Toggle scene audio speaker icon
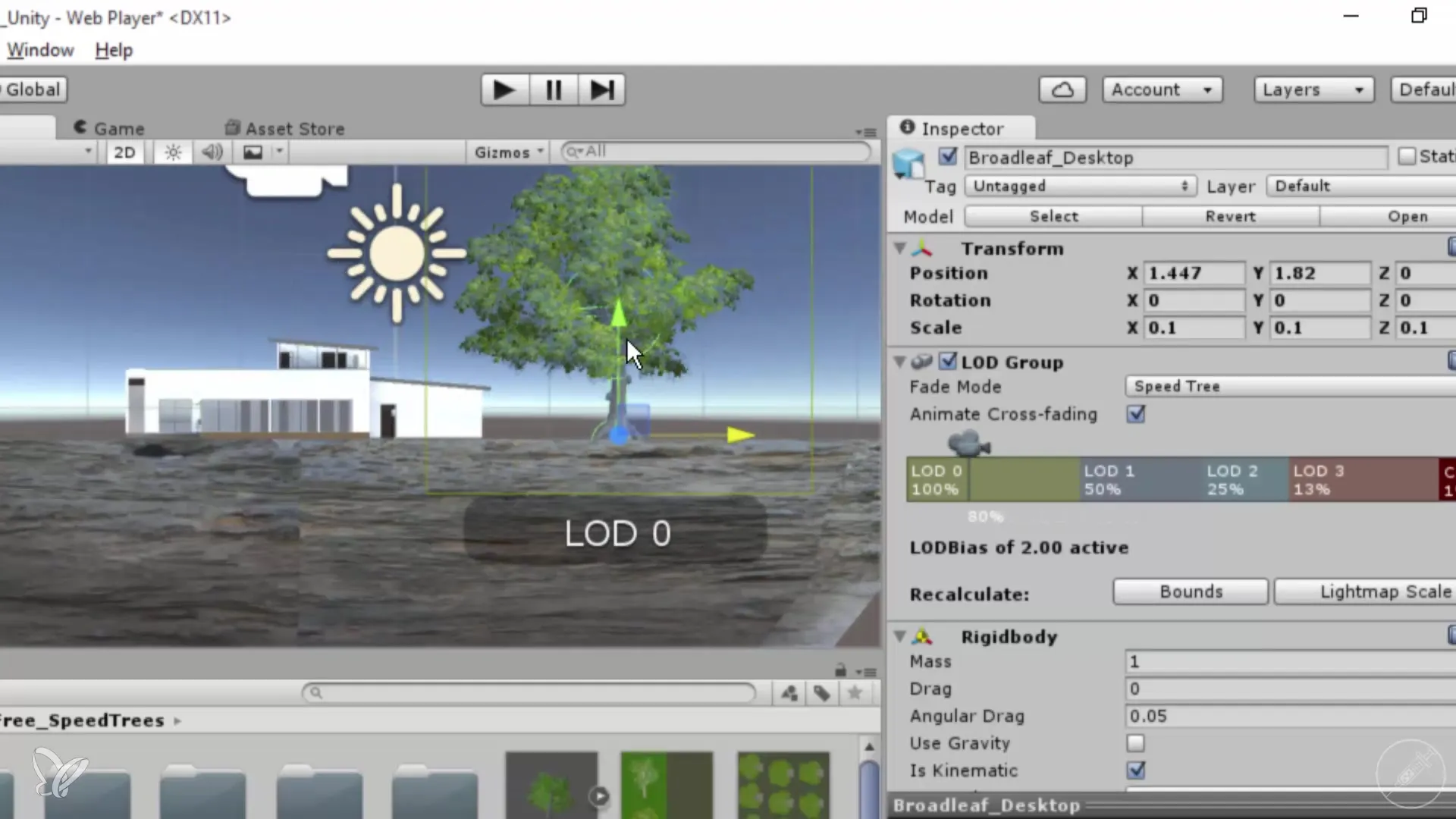This screenshot has width=1456, height=819. [212, 152]
